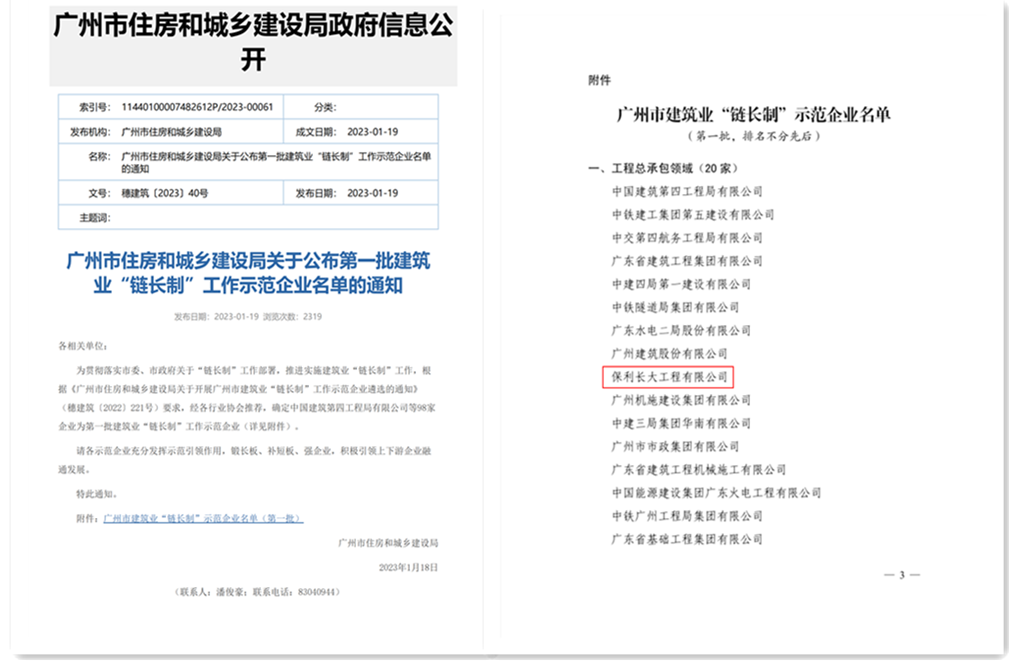The image size is (1009, 661).
Task: Click the 成文日期 value 2023-01-19
Action: tap(373, 132)
